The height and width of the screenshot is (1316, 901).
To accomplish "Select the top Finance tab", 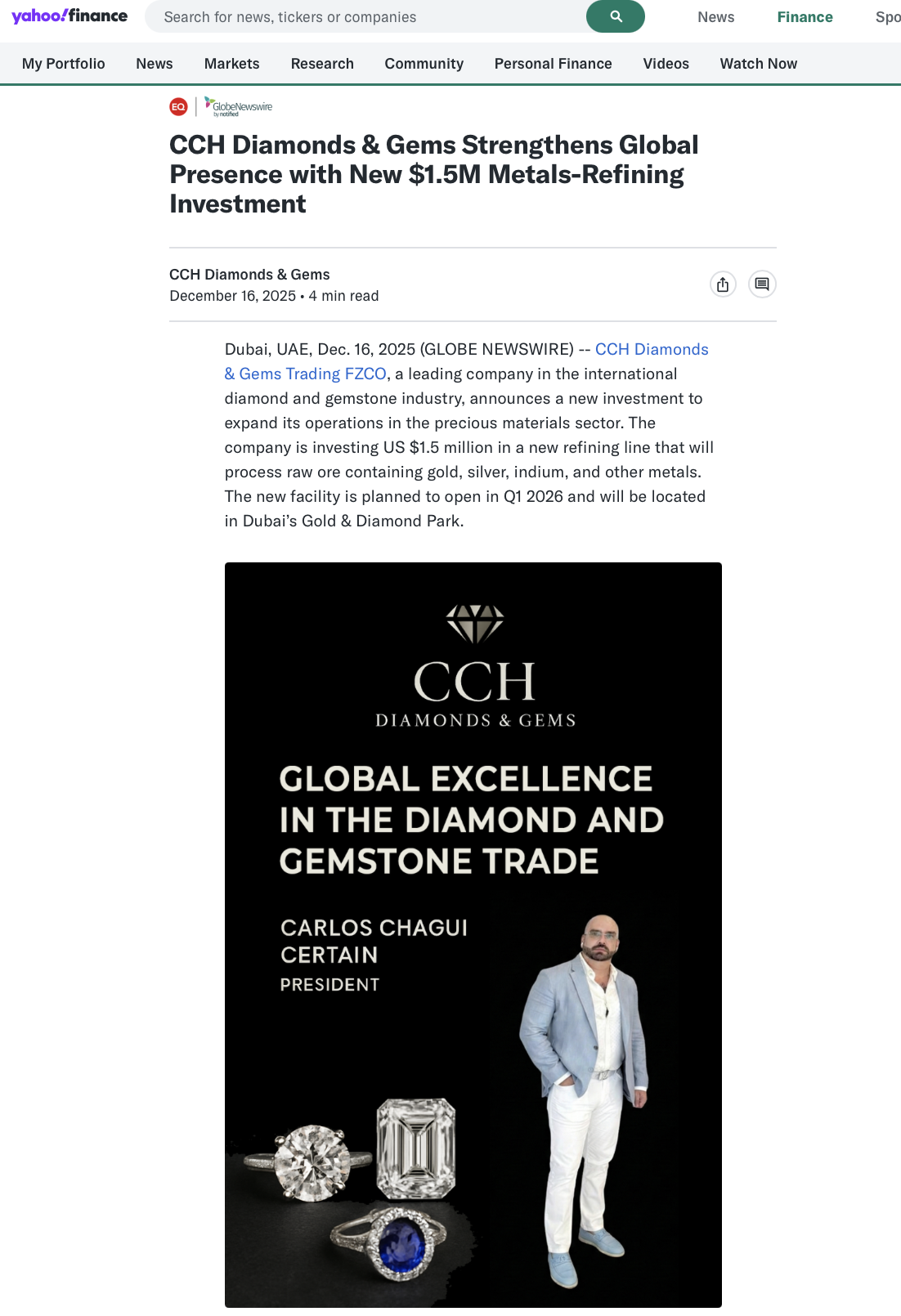I will click(805, 17).
